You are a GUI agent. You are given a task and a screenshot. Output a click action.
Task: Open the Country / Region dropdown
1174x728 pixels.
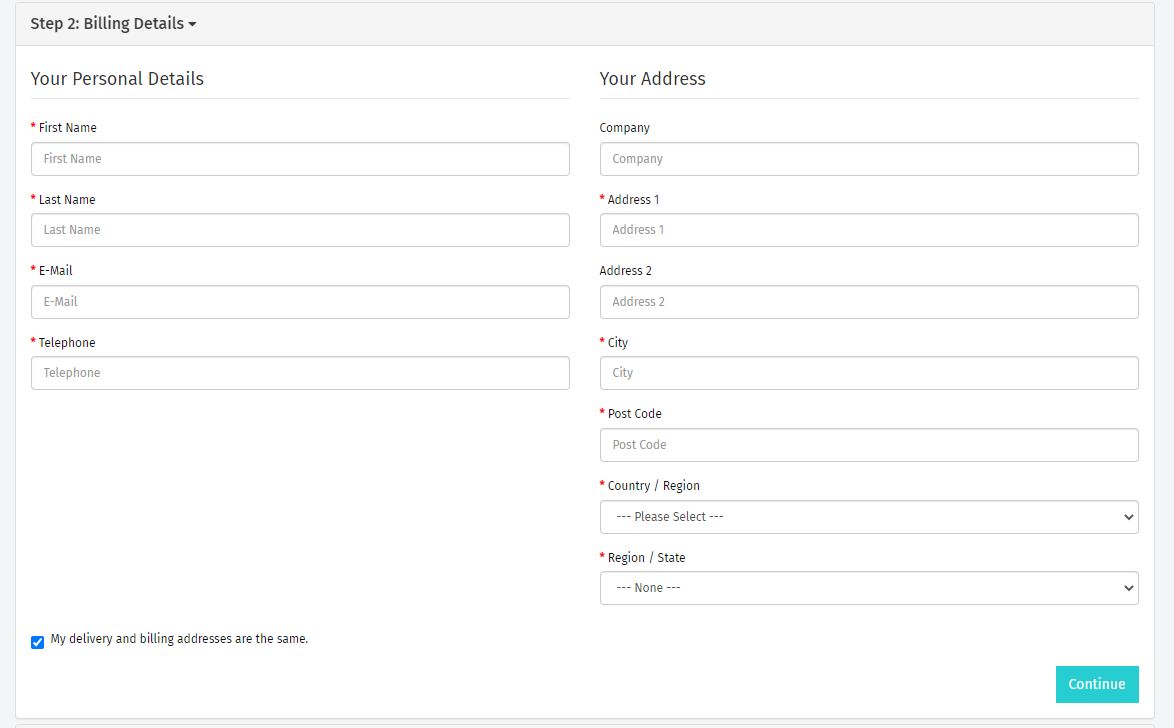point(869,517)
